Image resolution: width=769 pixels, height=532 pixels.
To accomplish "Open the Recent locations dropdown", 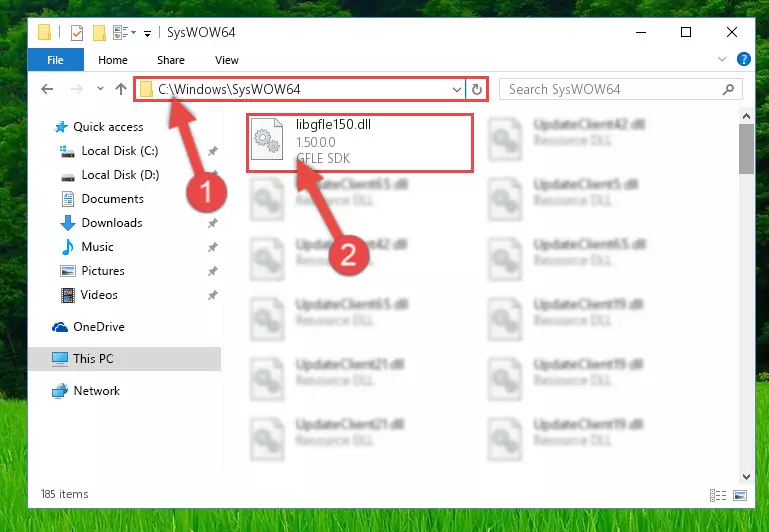I will [x=100, y=89].
